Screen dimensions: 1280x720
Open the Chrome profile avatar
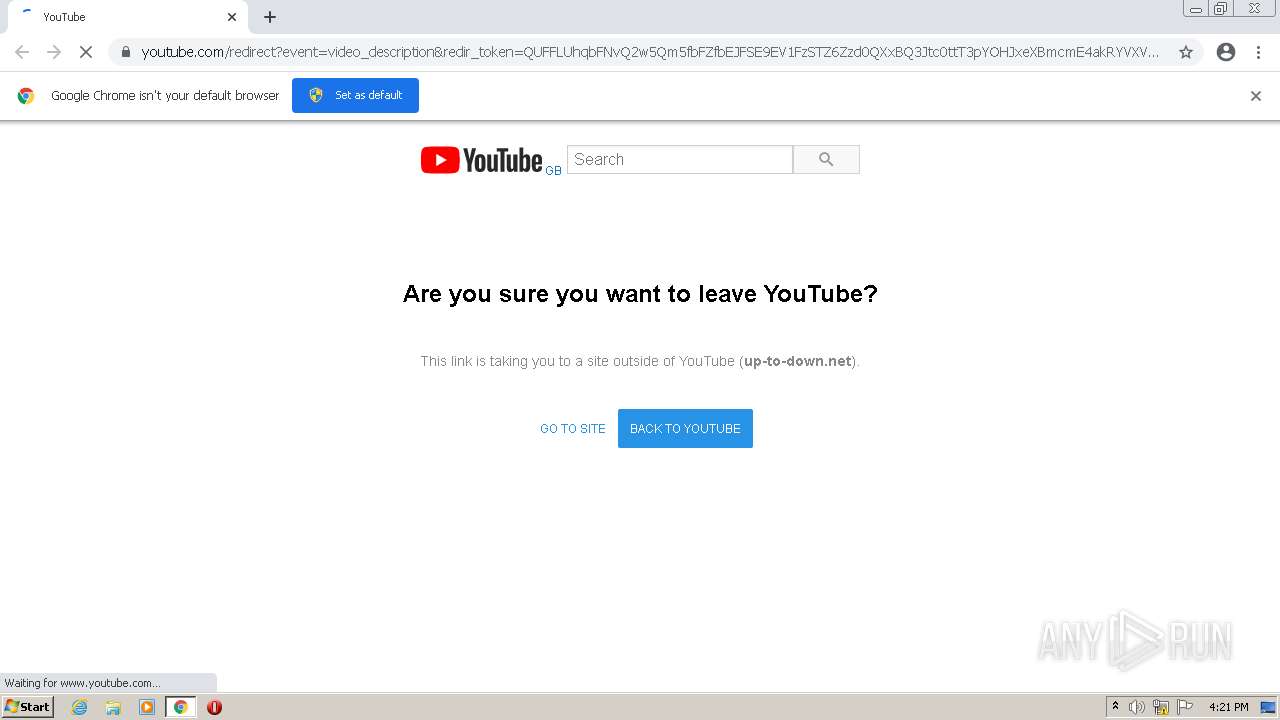[1226, 52]
